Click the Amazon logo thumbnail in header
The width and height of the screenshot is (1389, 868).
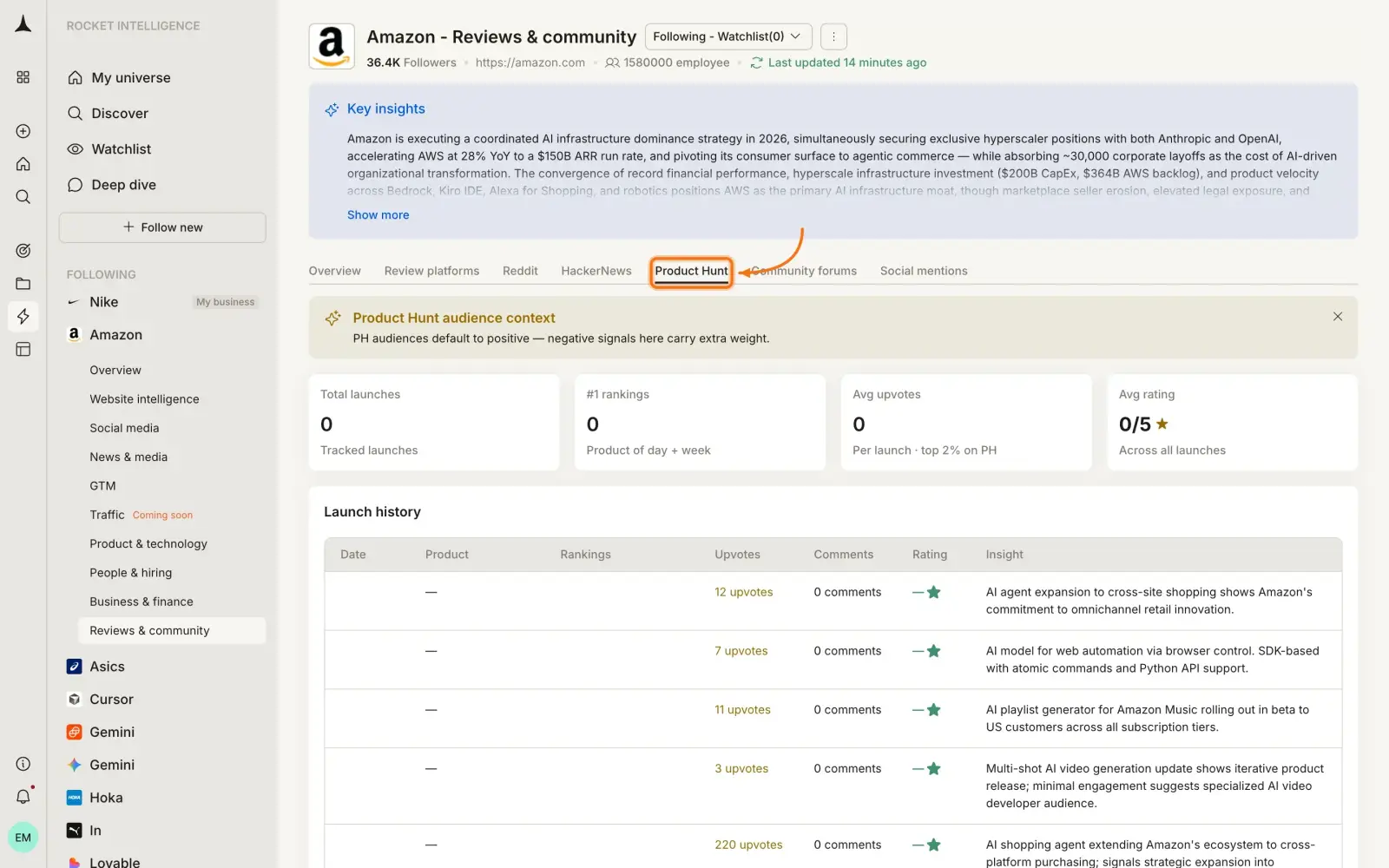pos(332,46)
